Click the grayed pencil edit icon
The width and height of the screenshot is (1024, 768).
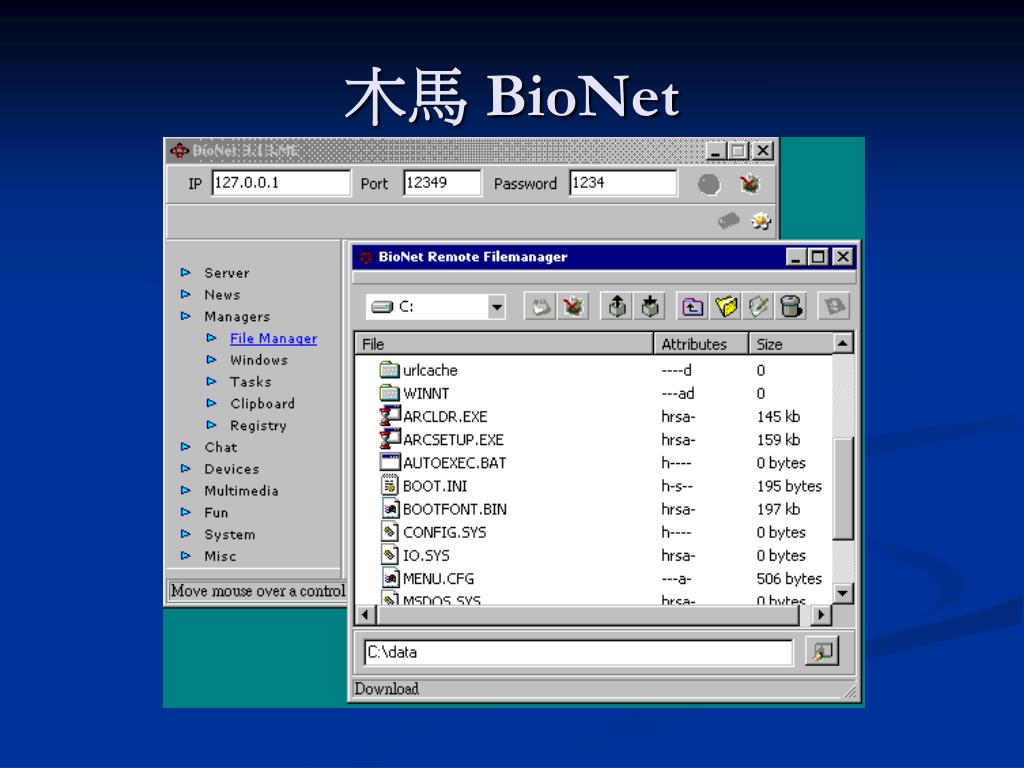[x=758, y=306]
